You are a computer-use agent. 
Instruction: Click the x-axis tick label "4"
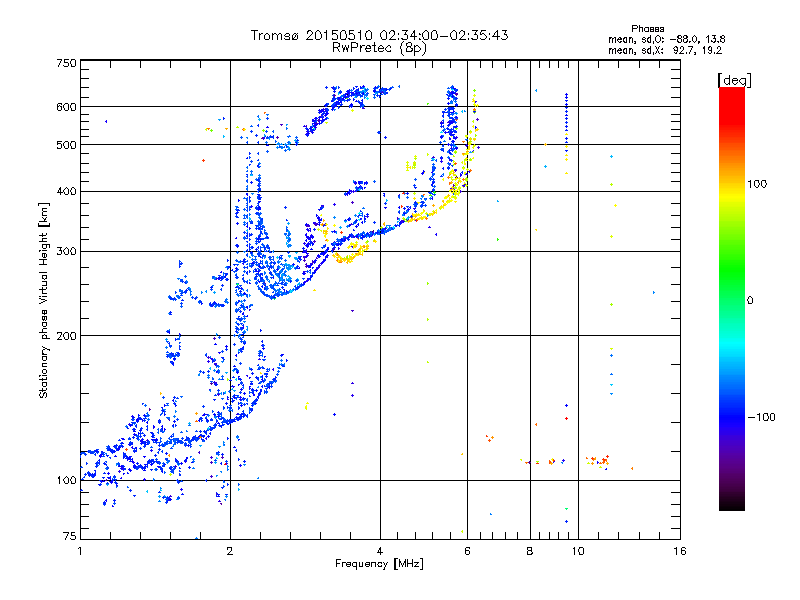point(380,551)
